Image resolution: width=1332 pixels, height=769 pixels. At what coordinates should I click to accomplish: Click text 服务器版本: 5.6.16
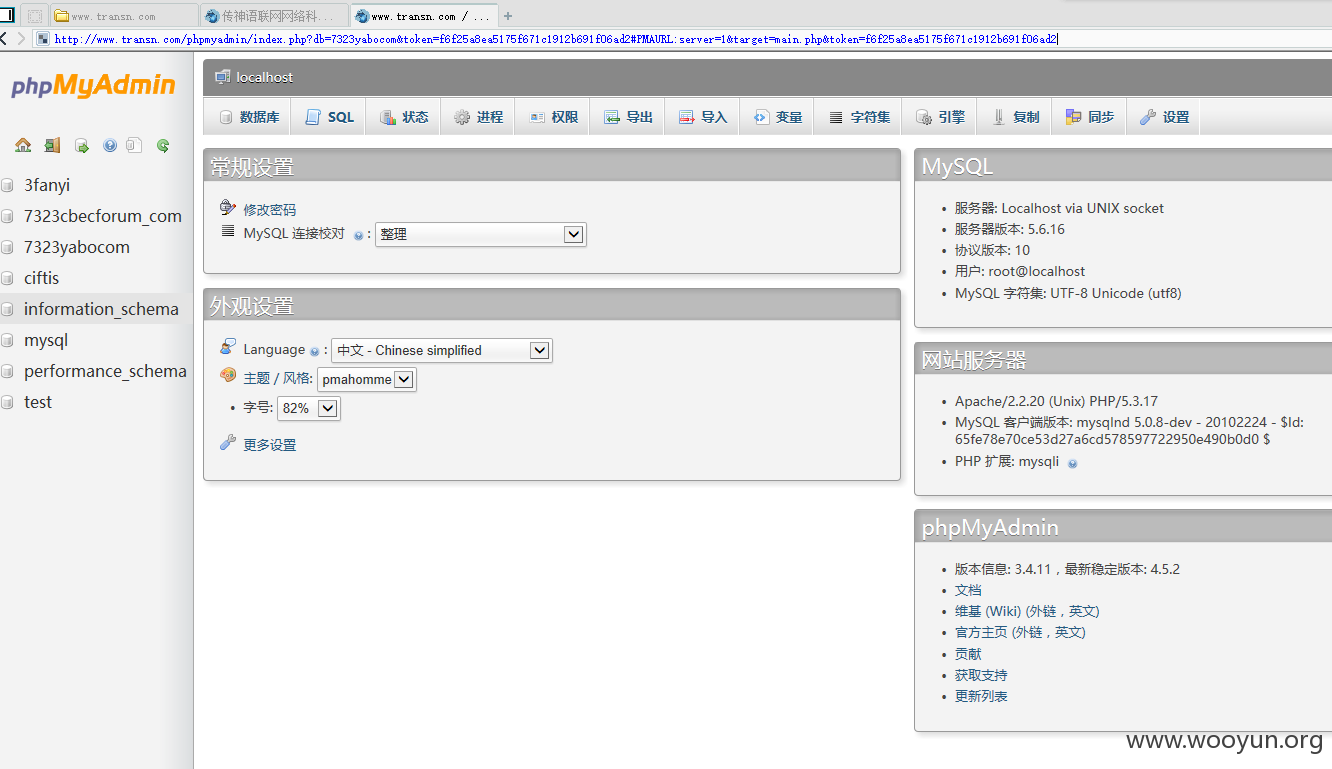tap(1010, 229)
